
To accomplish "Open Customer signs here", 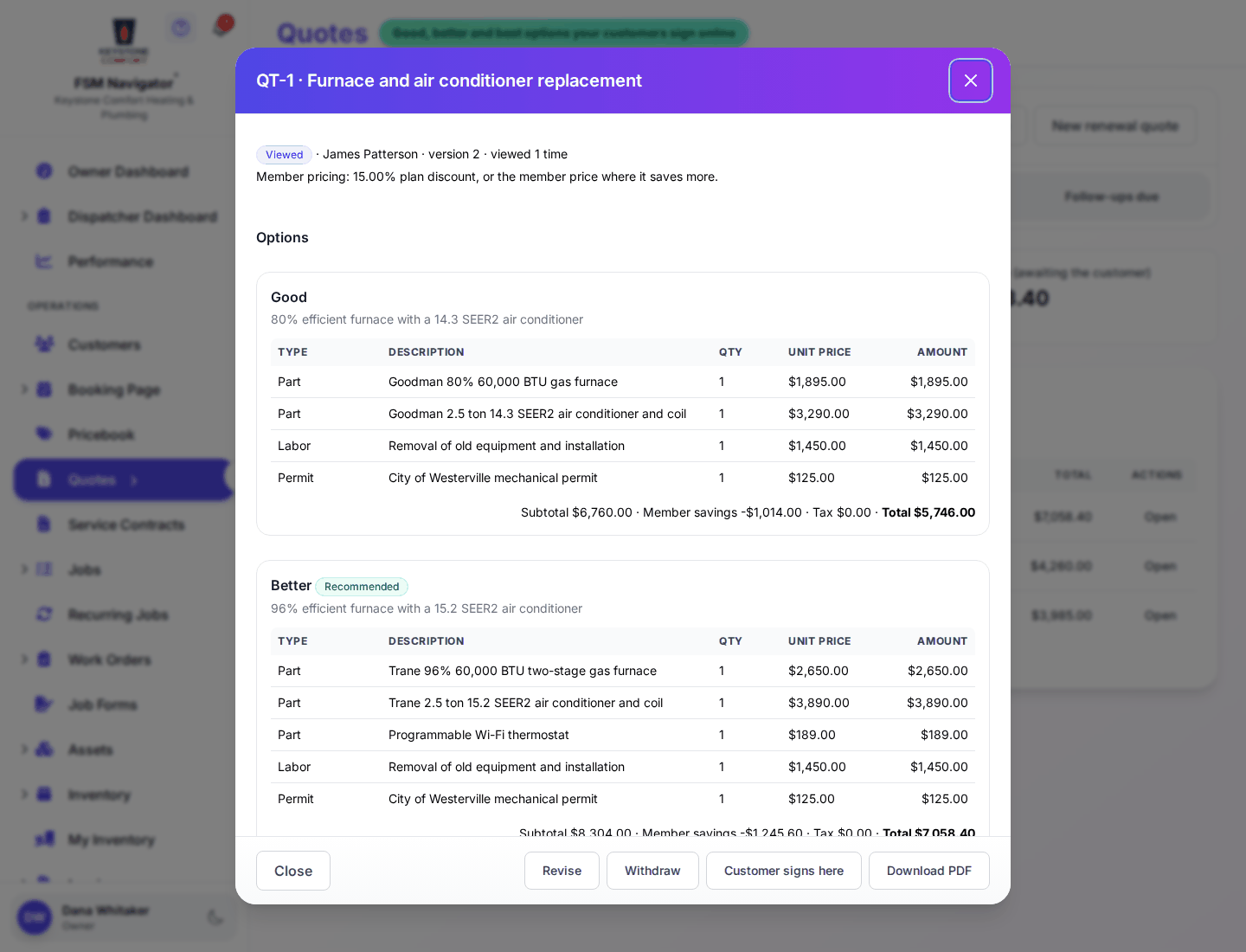I will point(784,871).
